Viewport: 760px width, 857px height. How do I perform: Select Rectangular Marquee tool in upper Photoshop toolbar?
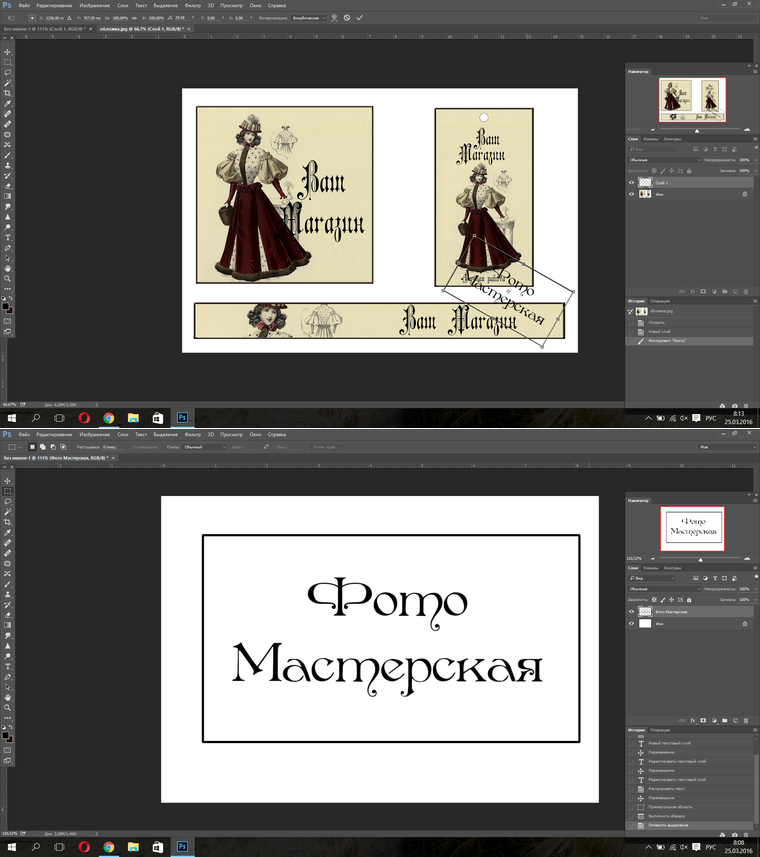click(8, 62)
